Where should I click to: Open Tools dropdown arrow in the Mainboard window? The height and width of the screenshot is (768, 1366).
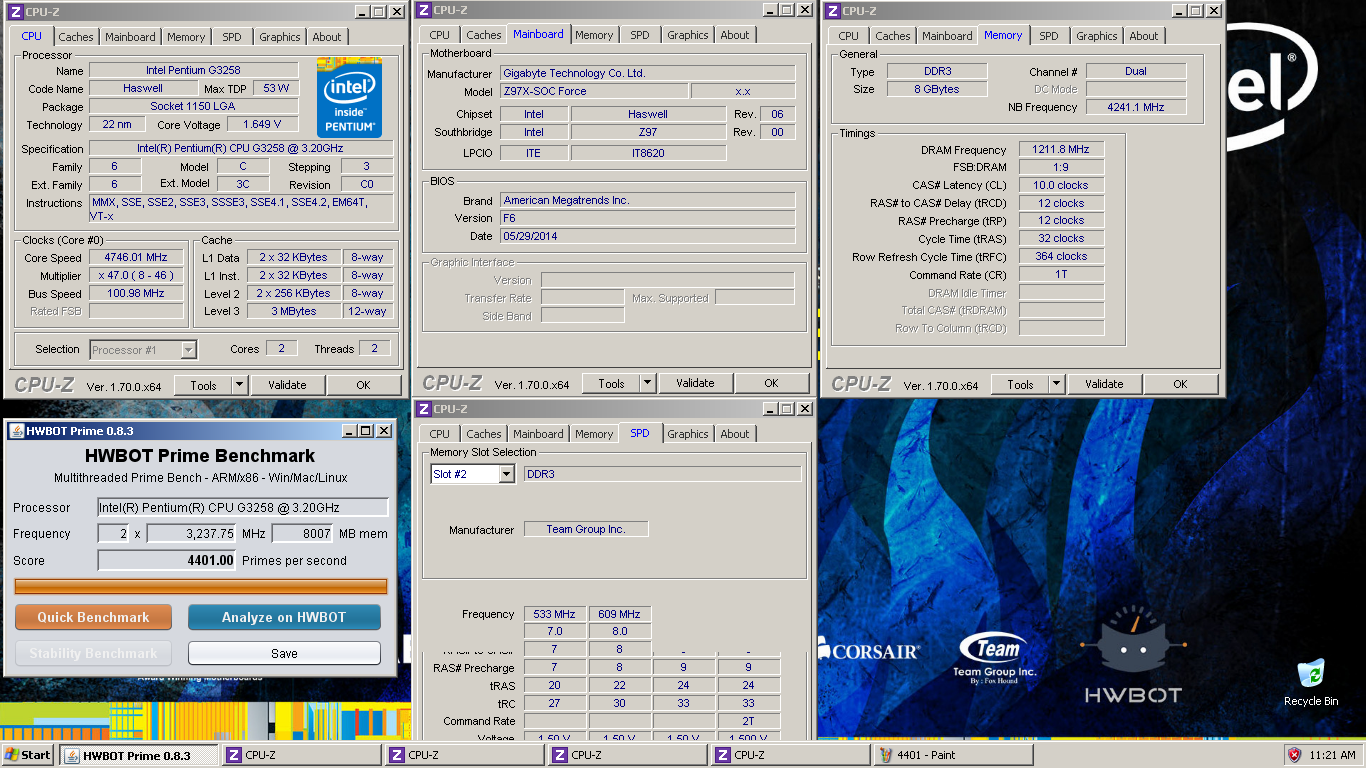coord(647,383)
